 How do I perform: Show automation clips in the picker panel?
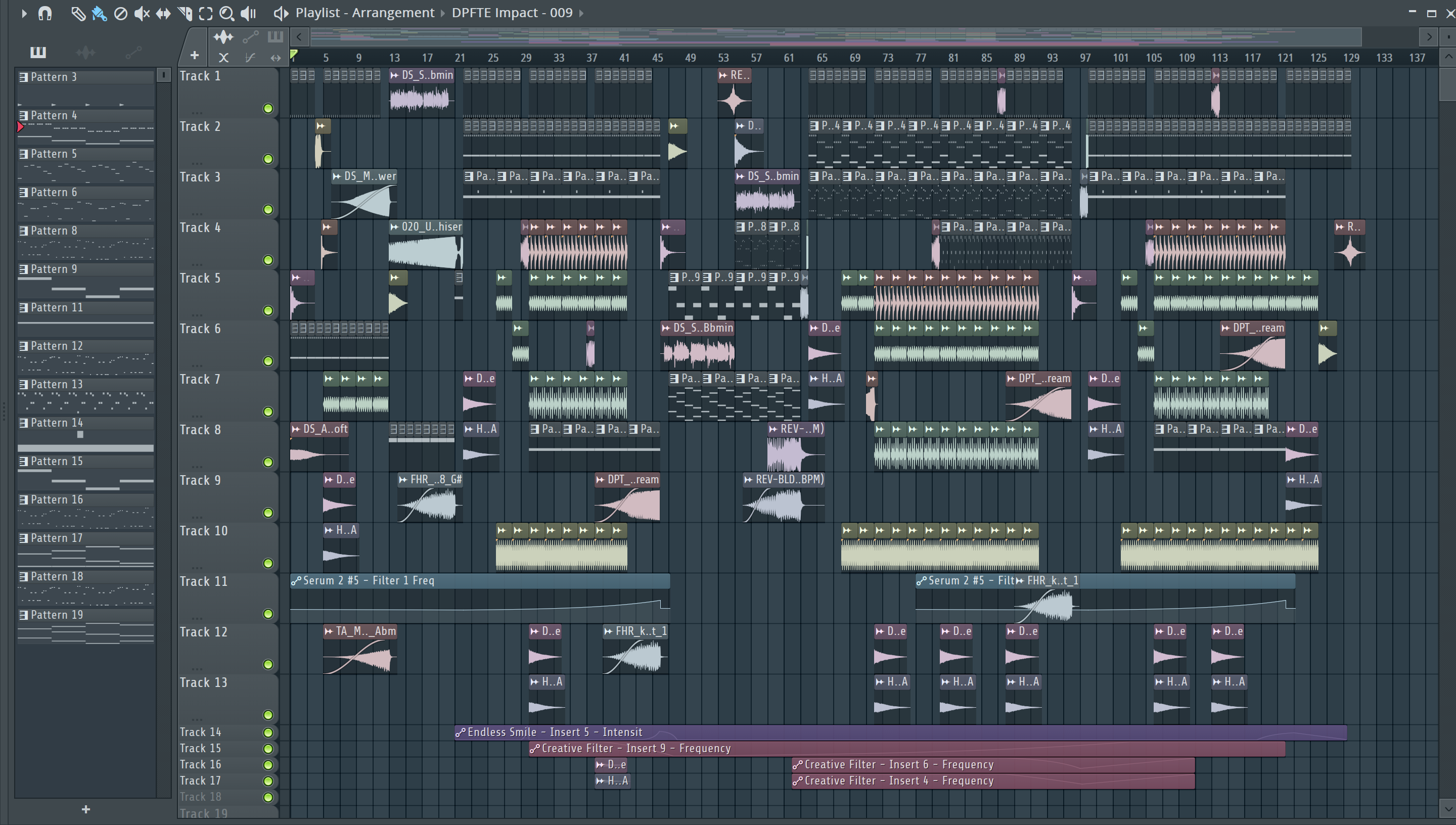tap(133, 53)
